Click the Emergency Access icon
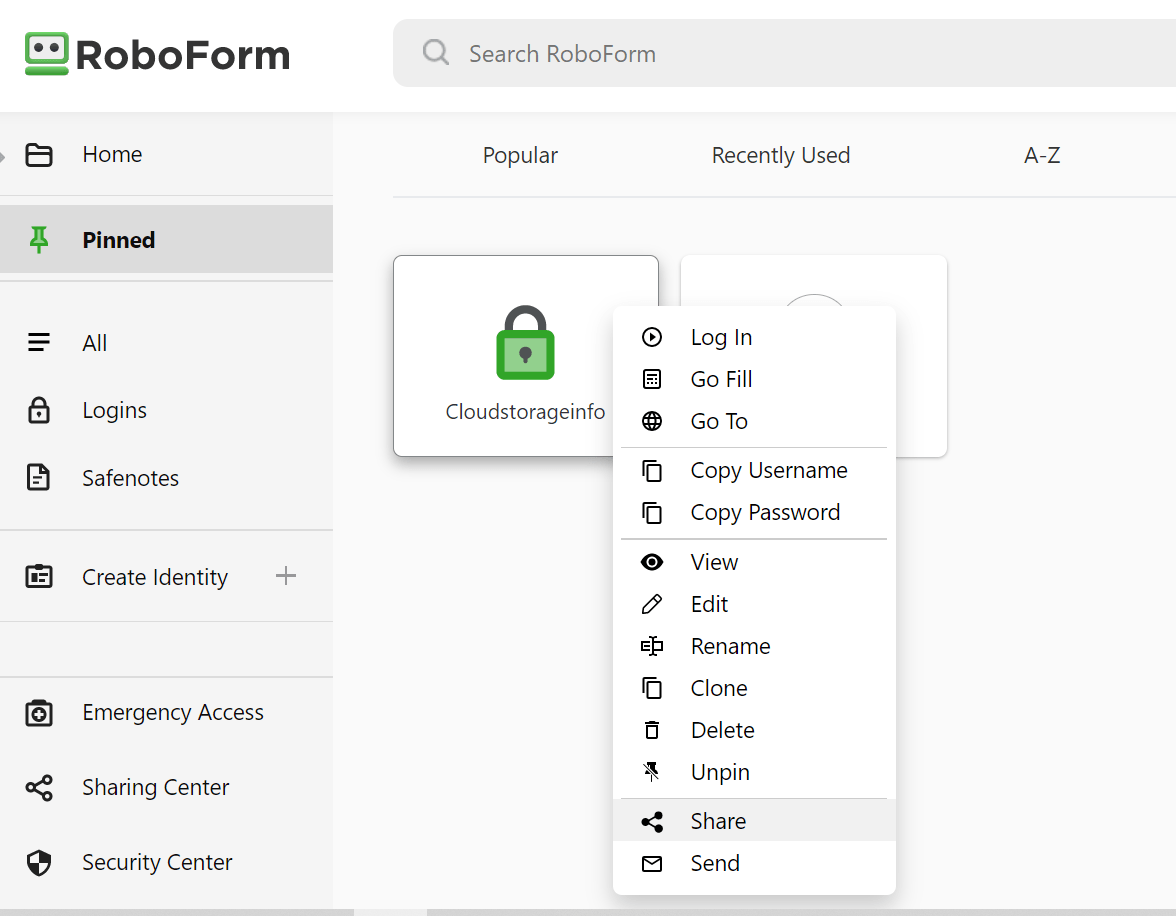The image size is (1176, 916). click(x=40, y=713)
